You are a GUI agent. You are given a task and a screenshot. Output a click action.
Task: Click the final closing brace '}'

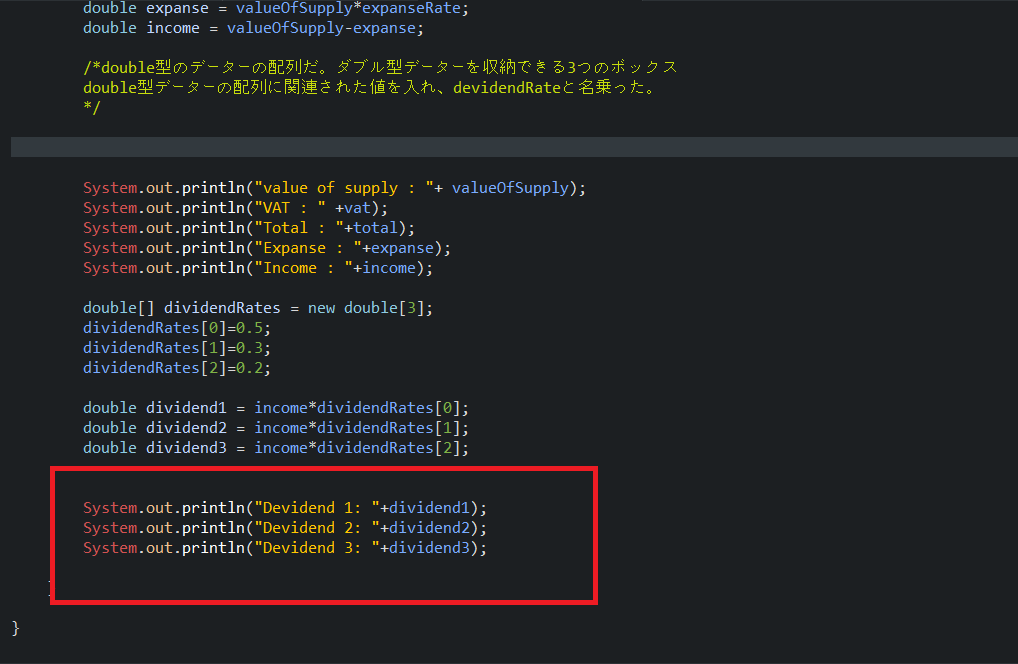16,628
